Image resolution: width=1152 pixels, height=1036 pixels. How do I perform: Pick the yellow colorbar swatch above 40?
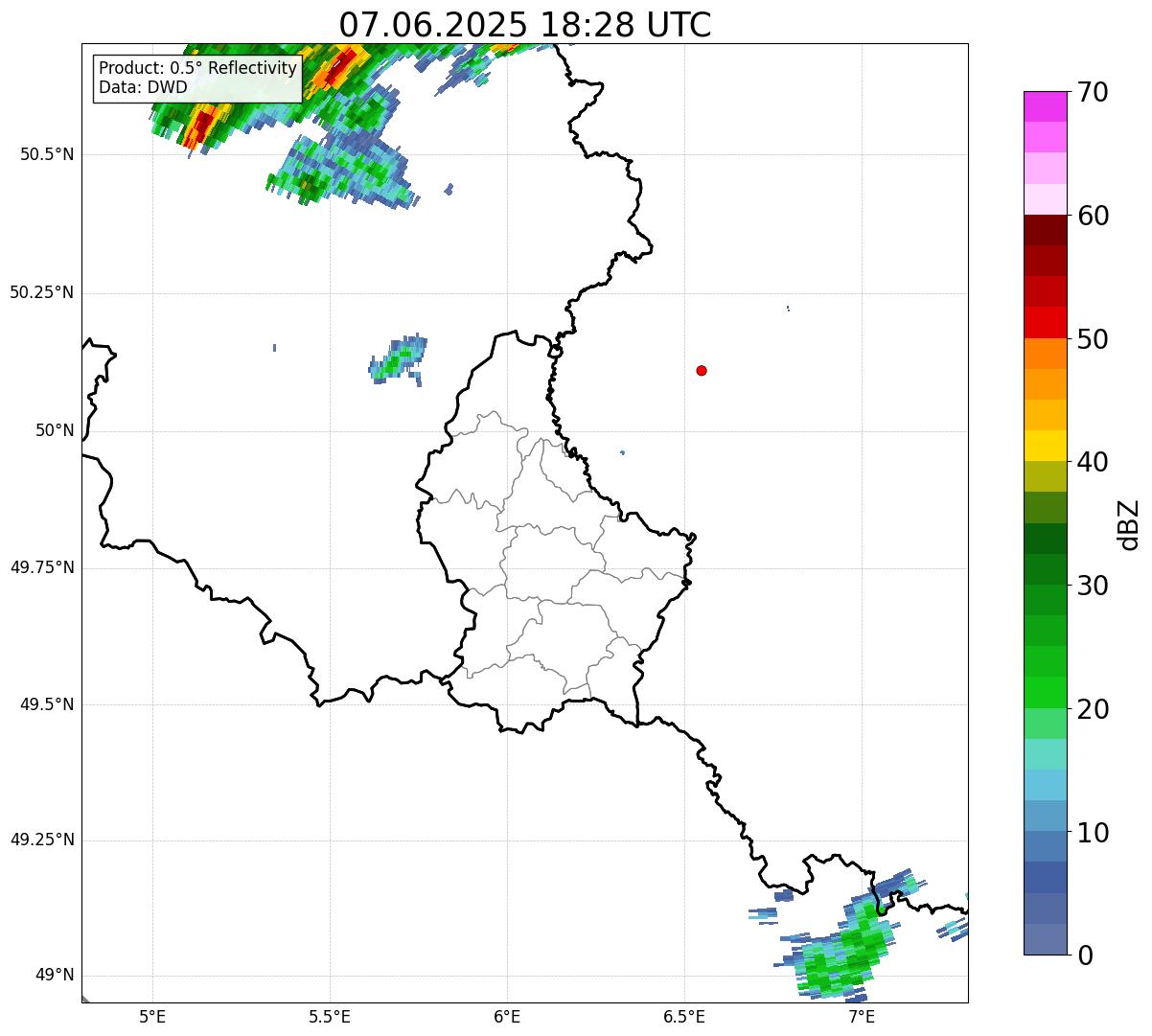[x=1046, y=446]
